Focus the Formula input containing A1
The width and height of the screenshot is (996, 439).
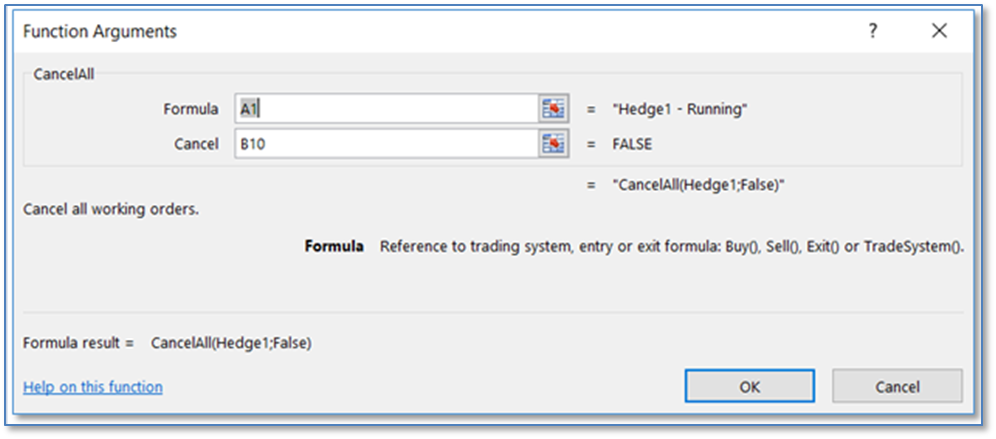click(387, 109)
